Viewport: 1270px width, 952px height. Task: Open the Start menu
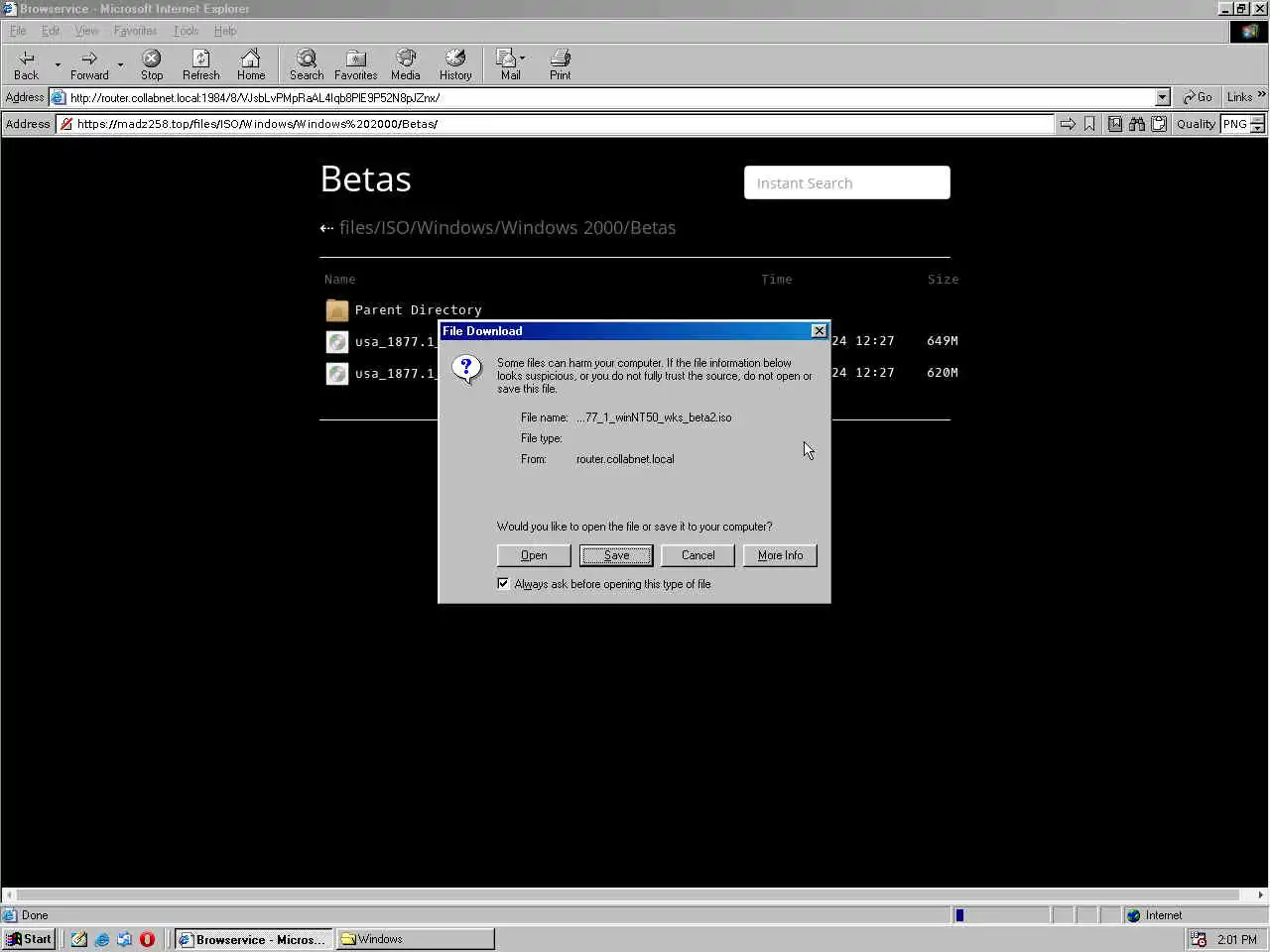(29, 939)
